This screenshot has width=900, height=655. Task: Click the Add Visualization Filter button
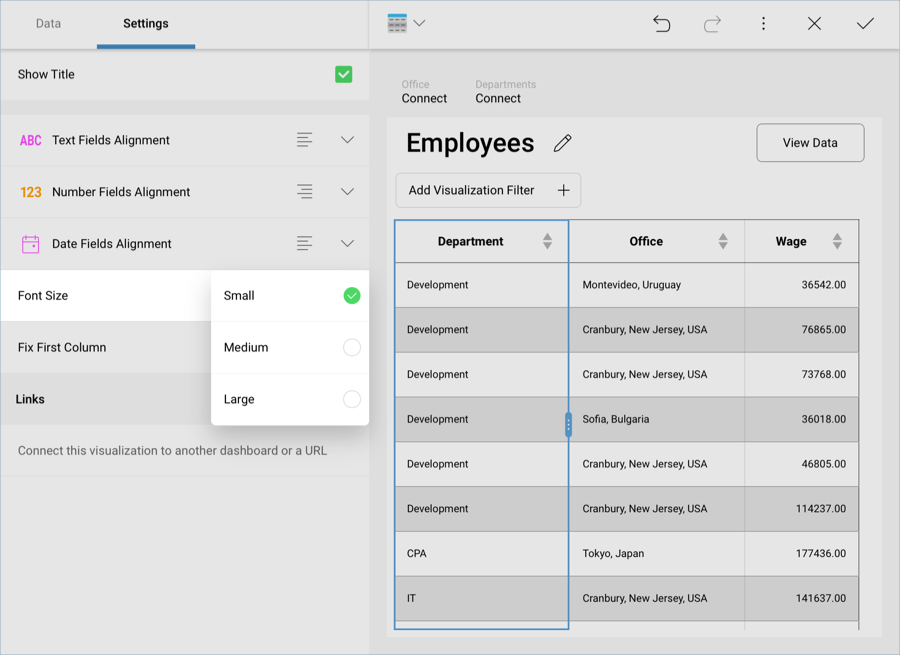(x=488, y=190)
